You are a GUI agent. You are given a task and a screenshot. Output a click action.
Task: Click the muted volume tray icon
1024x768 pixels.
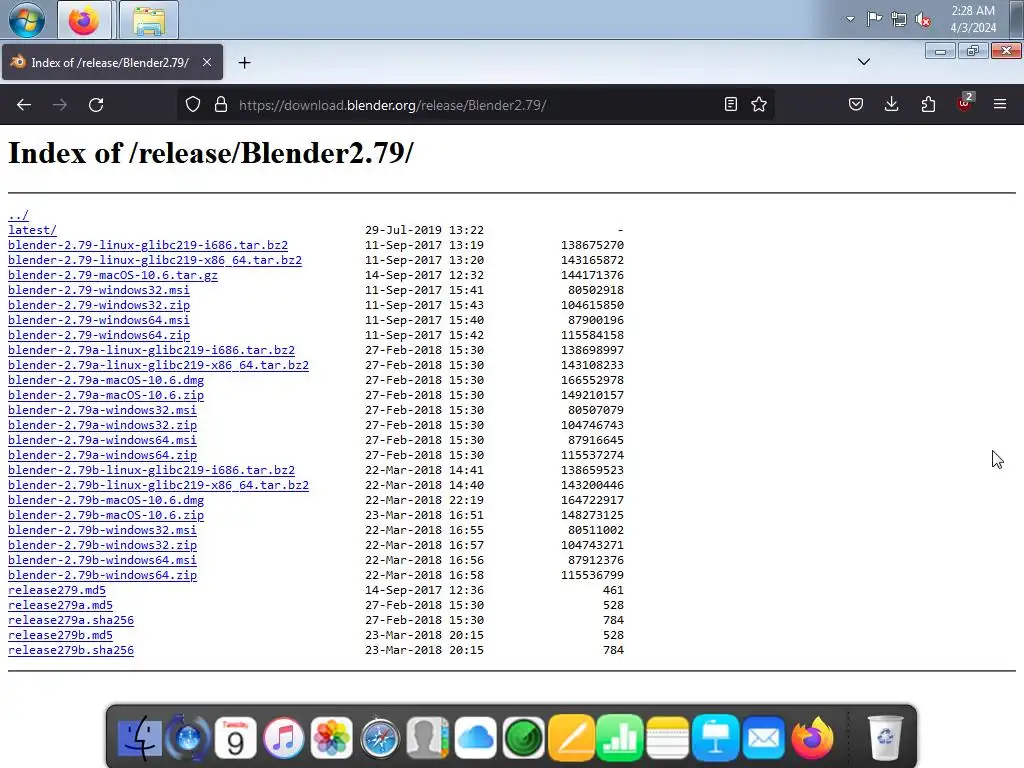click(923, 20)
